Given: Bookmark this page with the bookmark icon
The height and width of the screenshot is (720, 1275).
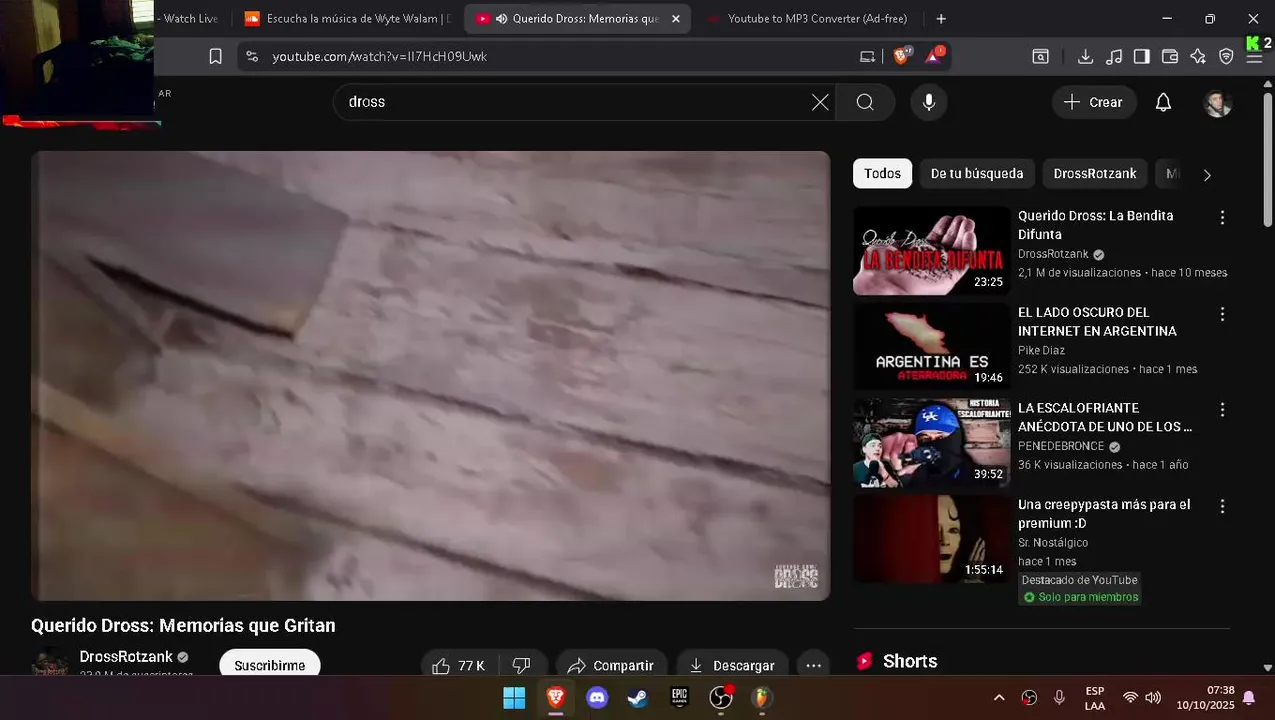Looking at the screenshot, I should click(x=215, y=57).
